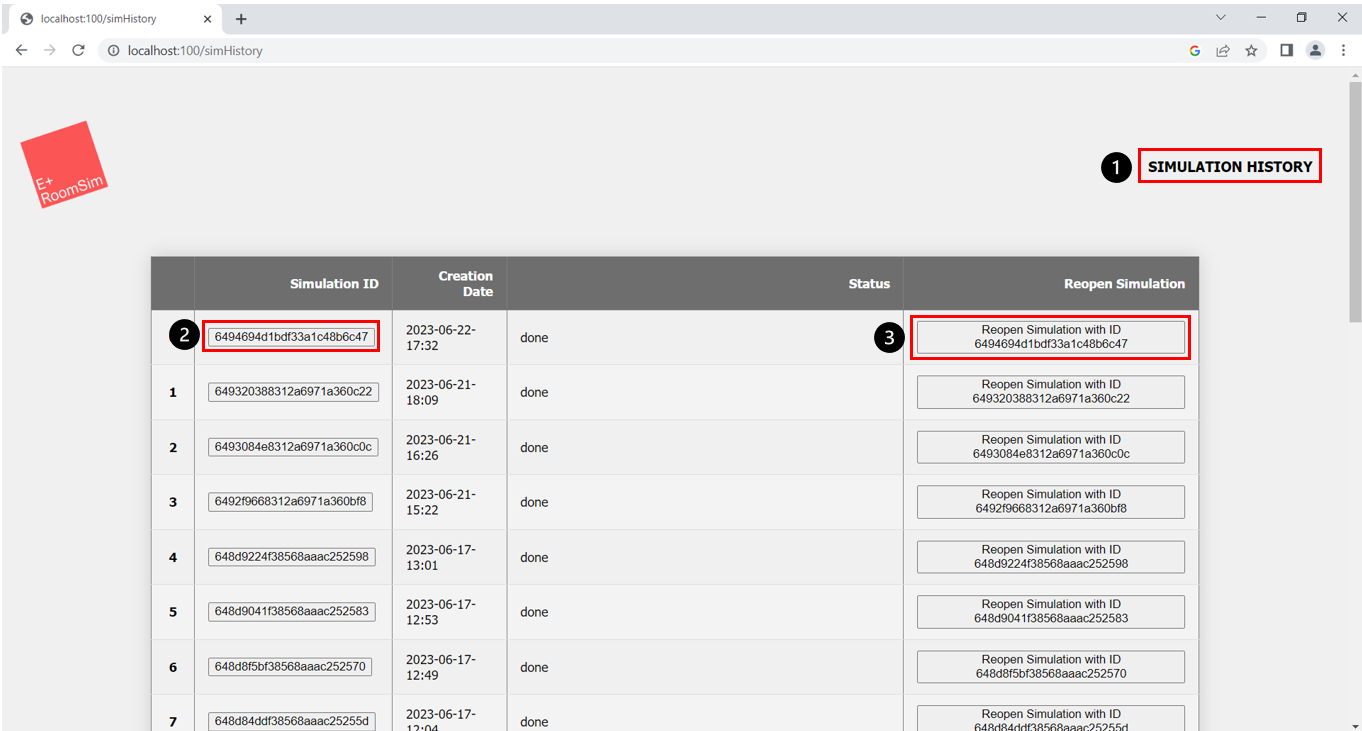1362x731 pixels.
Task: Go back using the browser back arrow
Action: point(21,50)
